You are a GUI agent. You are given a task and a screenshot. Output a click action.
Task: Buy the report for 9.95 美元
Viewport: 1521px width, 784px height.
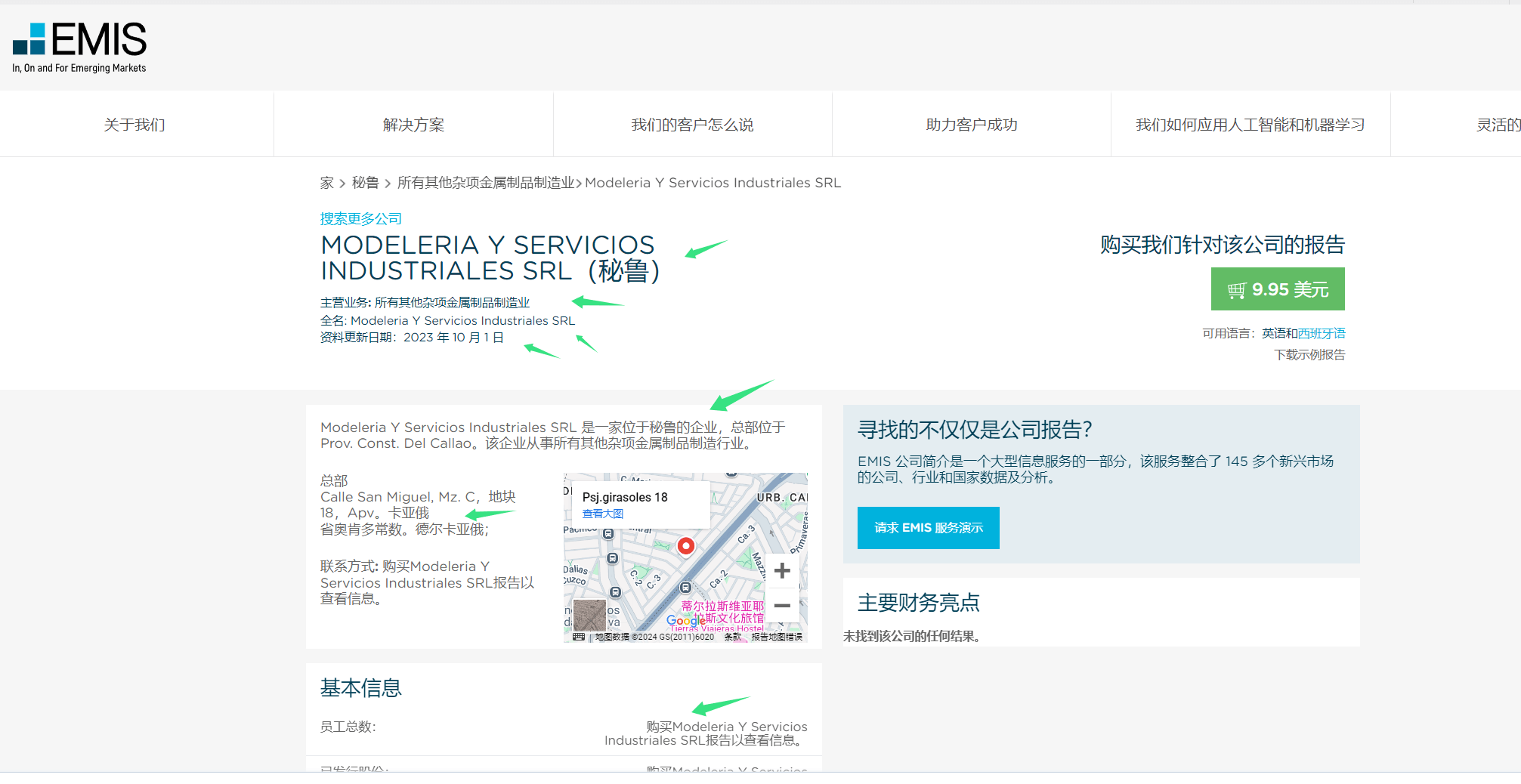[x=1278, y=289]
